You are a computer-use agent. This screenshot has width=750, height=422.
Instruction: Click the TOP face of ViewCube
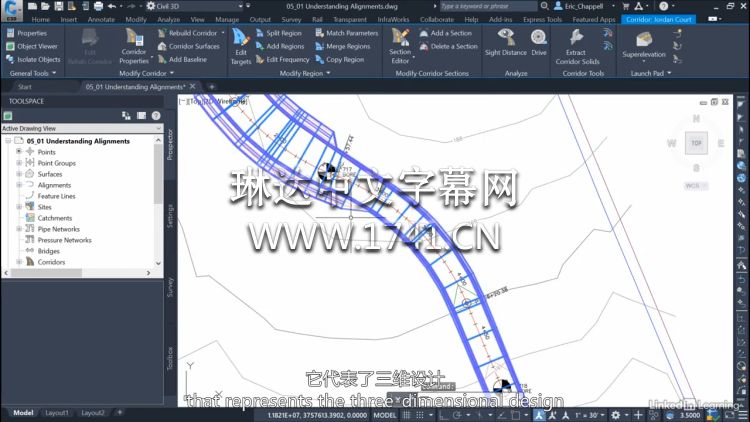pyautogui.click(x=696, y=143)
